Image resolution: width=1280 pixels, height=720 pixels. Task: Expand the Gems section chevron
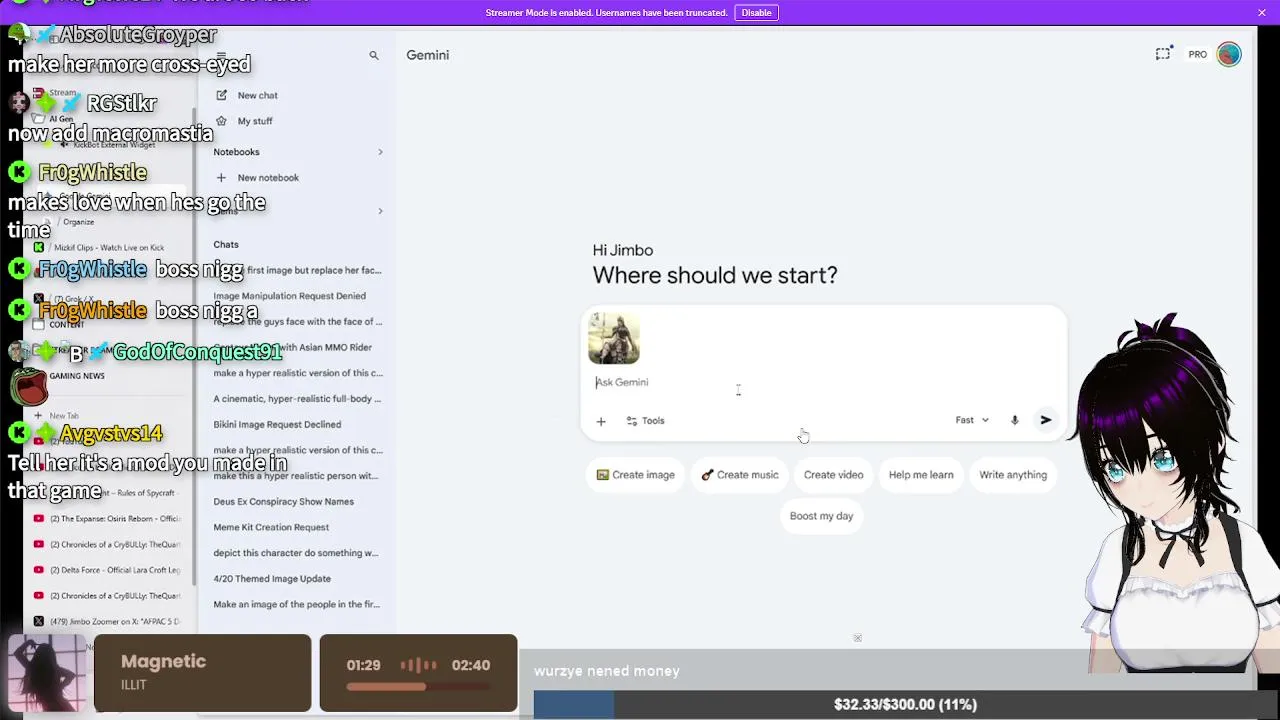click(380, 211)
